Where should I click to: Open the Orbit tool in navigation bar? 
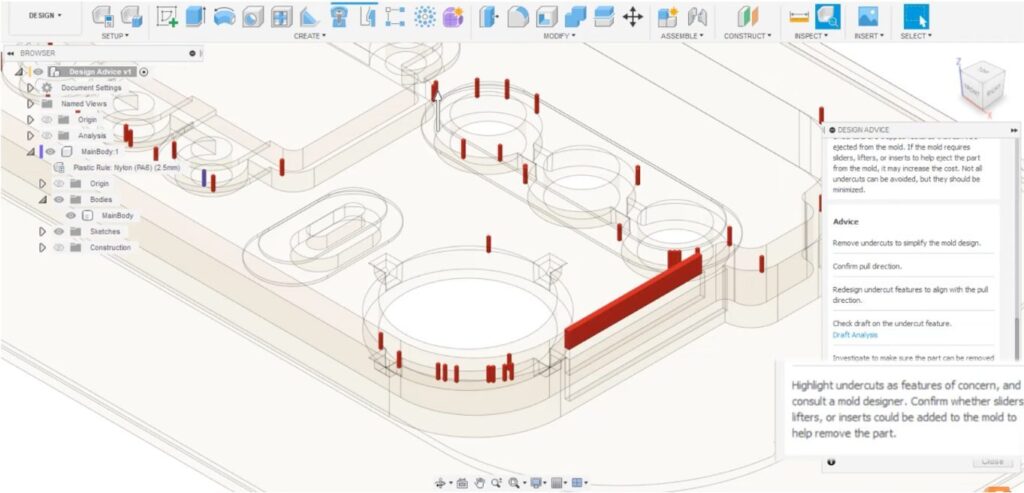pos(441,483)
